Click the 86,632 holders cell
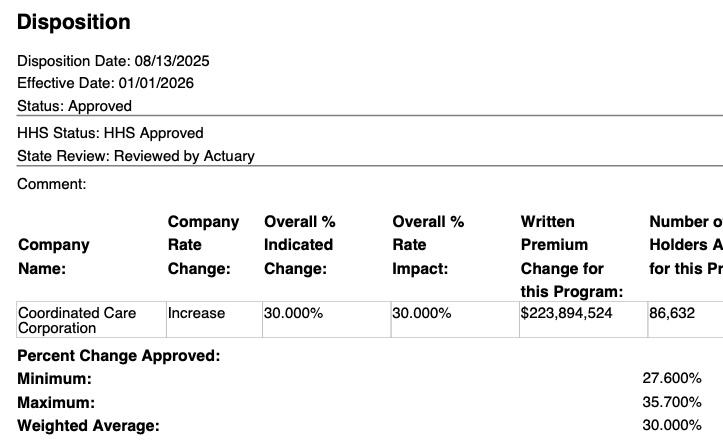 pyautogui.click(x=672, y=313)
